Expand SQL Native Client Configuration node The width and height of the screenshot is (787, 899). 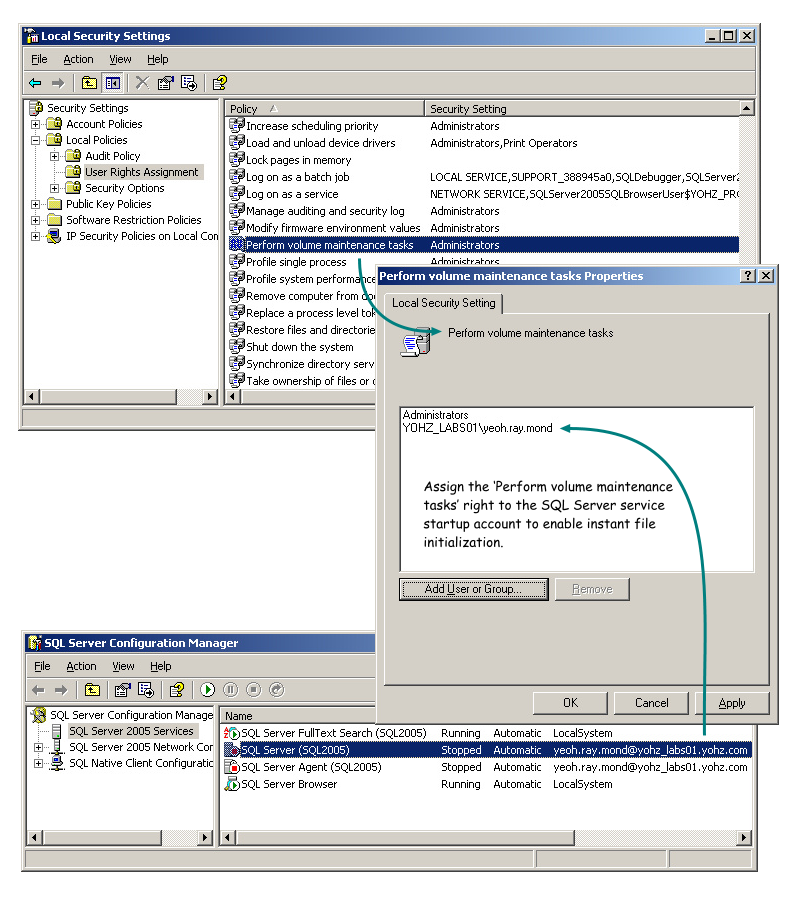tap(39, 763)
